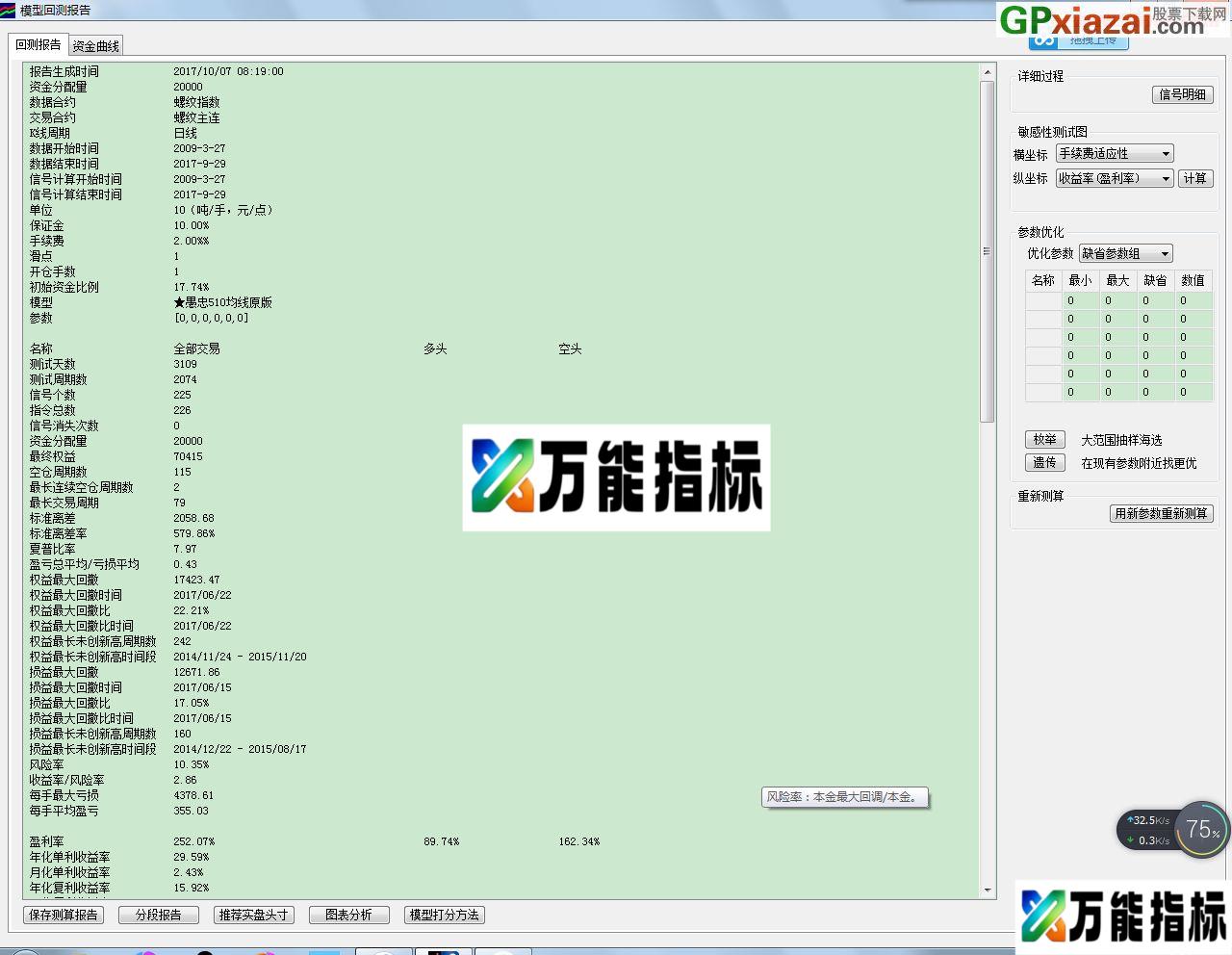The width and height of the screenshot is (1232, 955).
Task: Click the 信号明细 button
Action: click(x=1182, y=94)
